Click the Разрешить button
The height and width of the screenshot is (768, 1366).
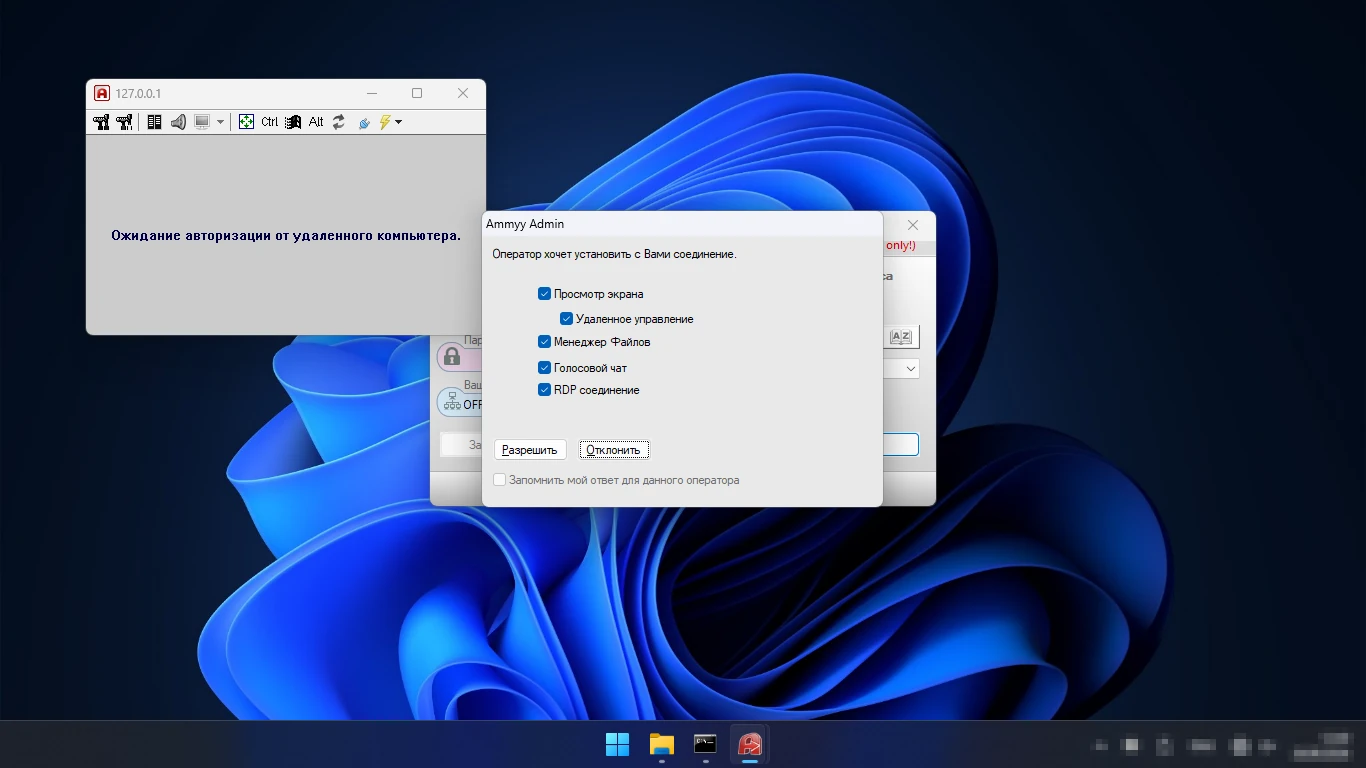pyautogui.click(x=530, y=450)
